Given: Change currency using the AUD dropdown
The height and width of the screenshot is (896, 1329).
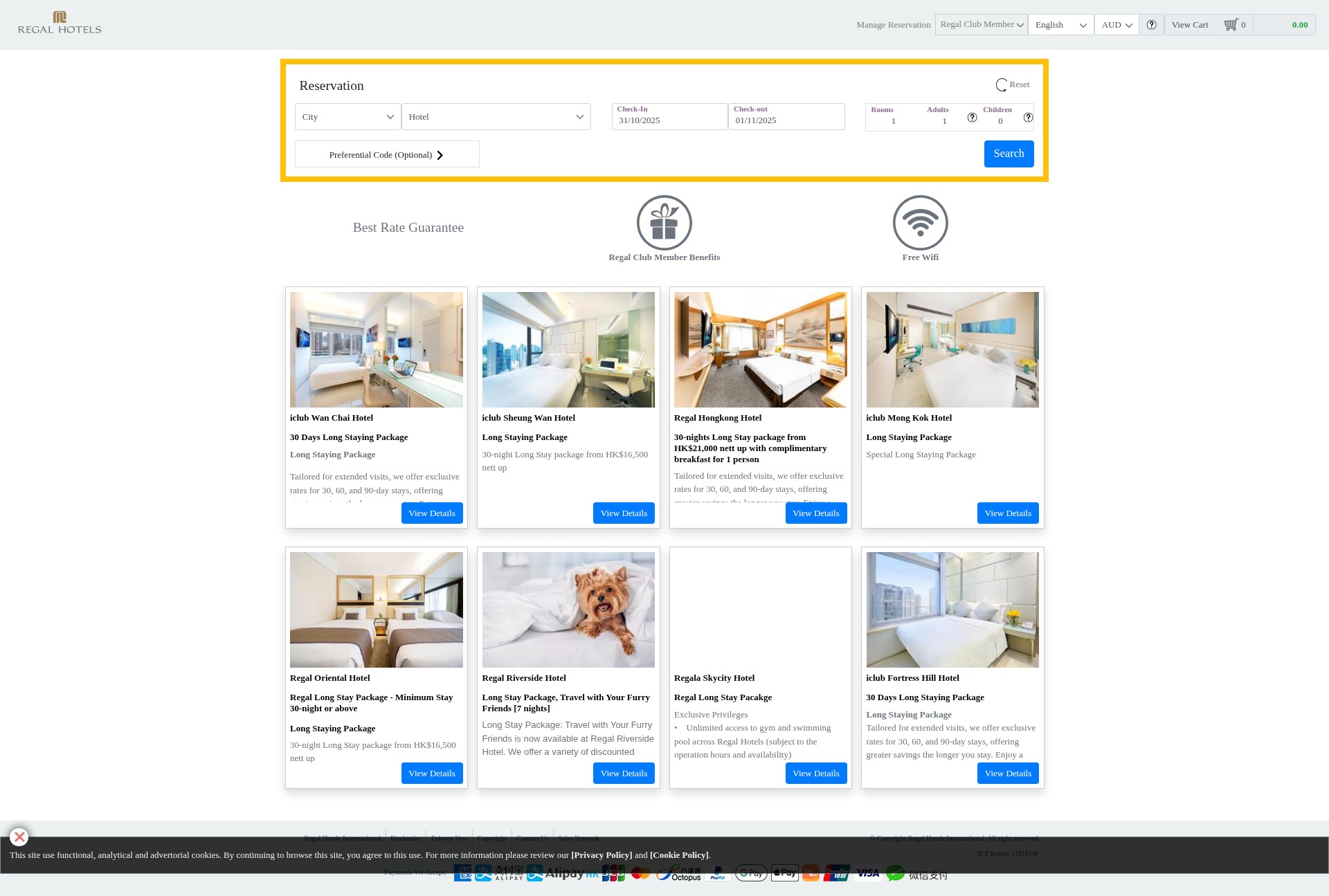Looking at the screenshot, I should click(1116, 25).
